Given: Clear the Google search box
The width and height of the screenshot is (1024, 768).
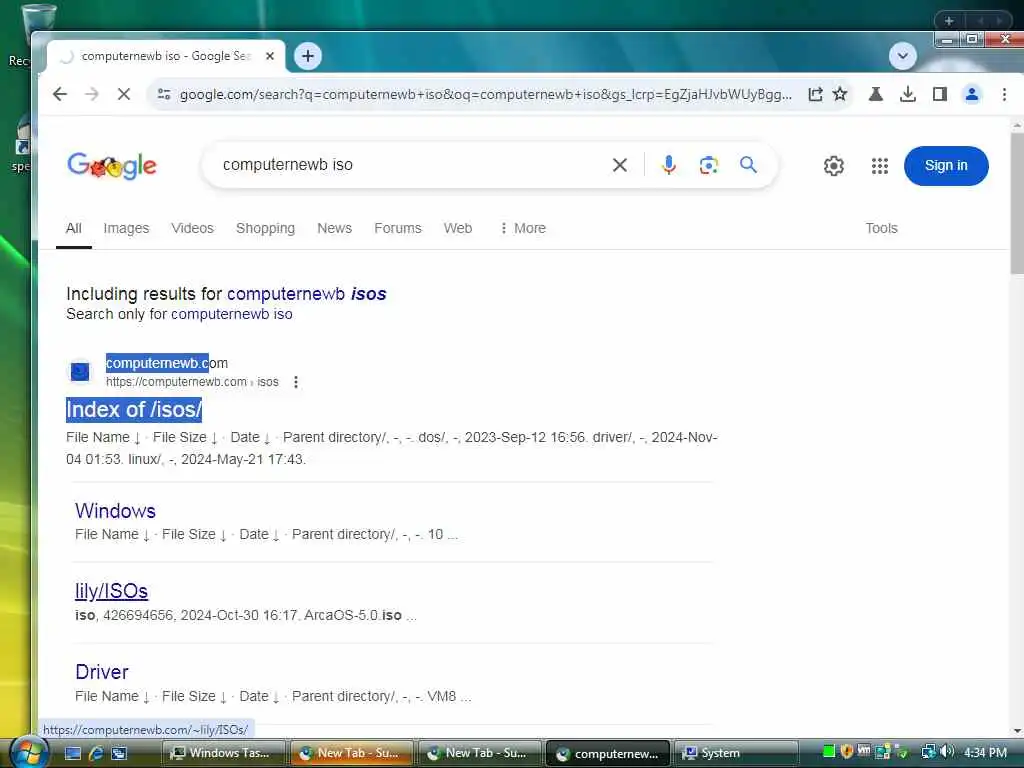Looking at the screenshot, I should (x=620, y=165).
